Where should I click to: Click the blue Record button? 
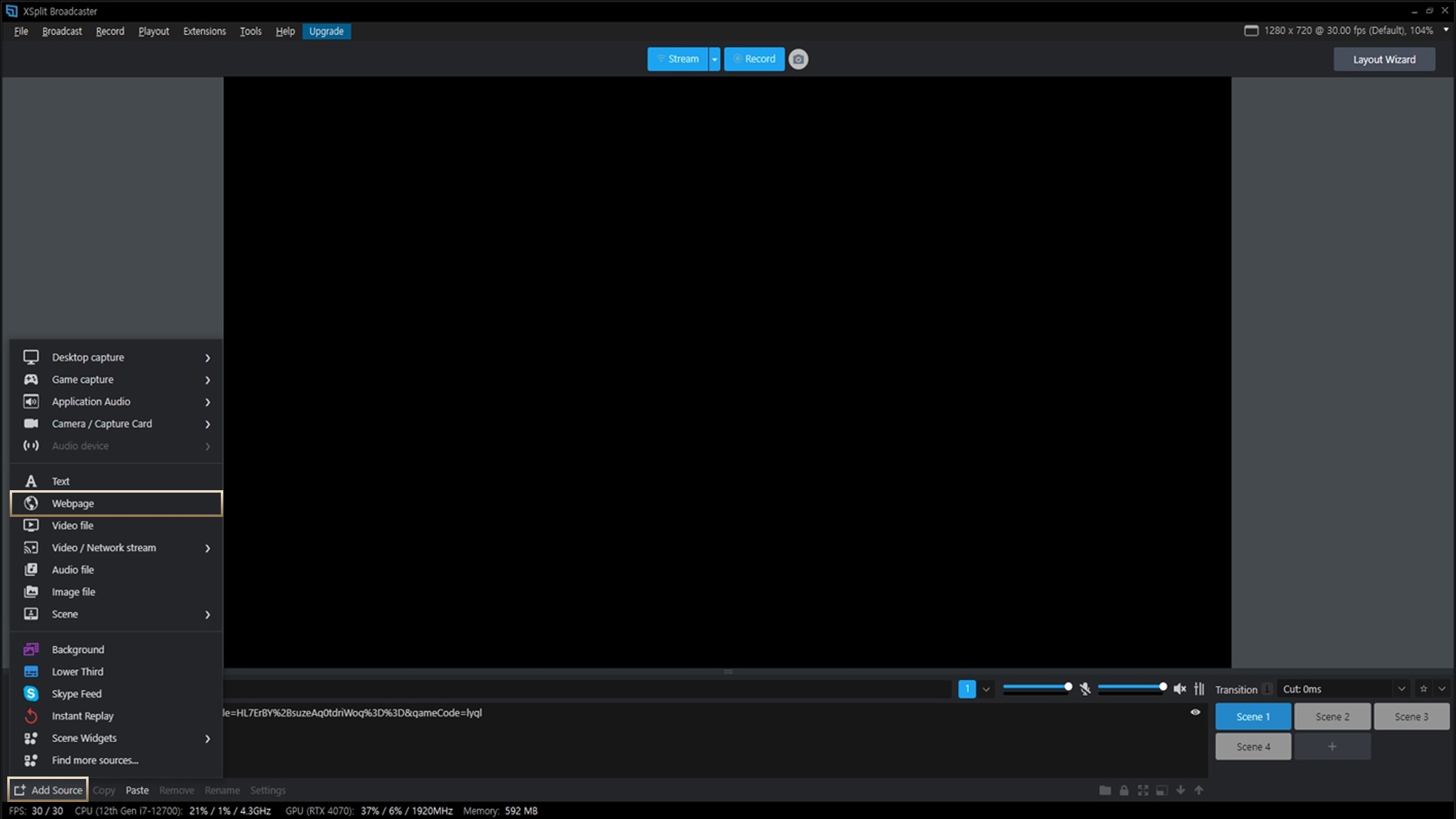coord(754,59)
